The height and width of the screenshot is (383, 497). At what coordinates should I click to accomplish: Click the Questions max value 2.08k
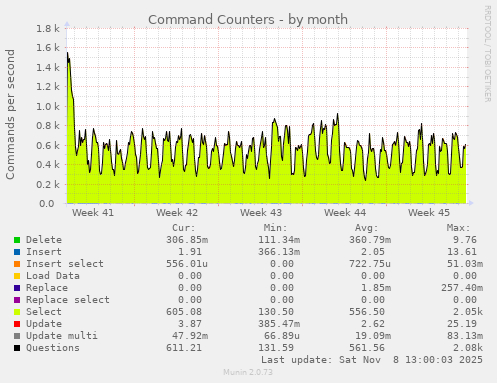pos(468,348)
